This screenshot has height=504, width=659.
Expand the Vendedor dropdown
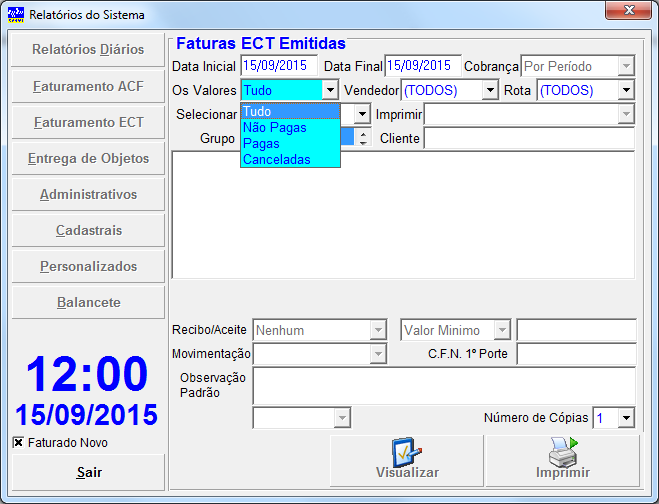(x=490, y=90)
